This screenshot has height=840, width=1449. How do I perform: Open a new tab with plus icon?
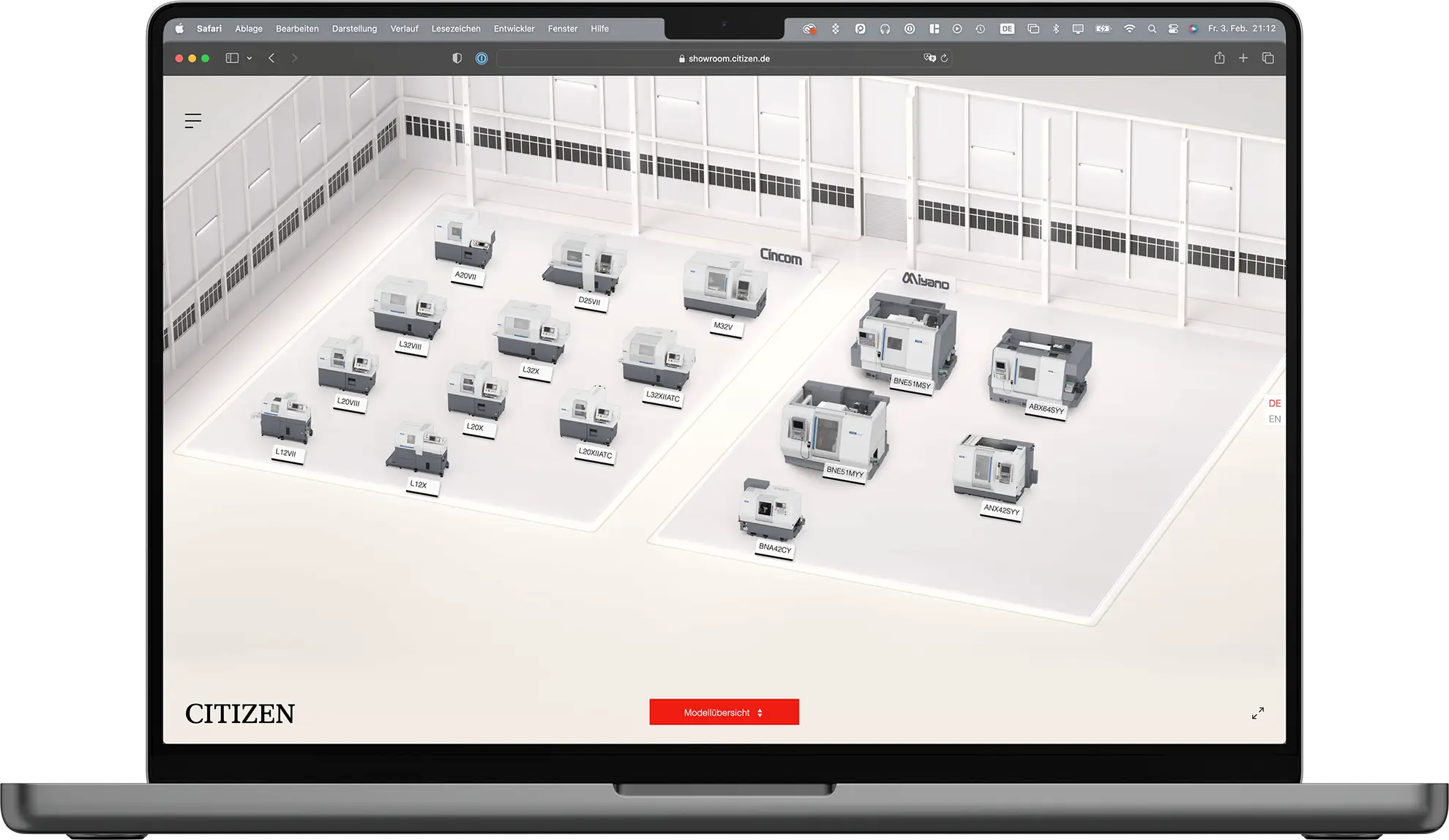[x=1243, y=58]
